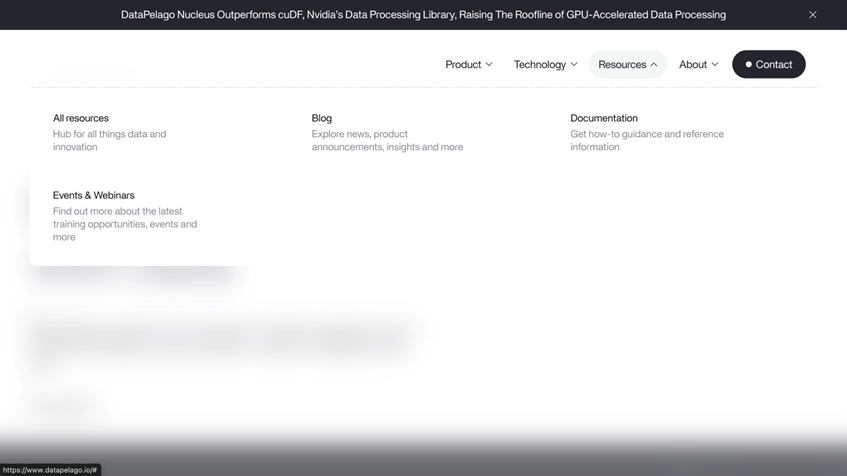The width and height of the screenshot is (847, 476).
Task: Click 'Hub for all things data' description
Action: pos(109,140)
